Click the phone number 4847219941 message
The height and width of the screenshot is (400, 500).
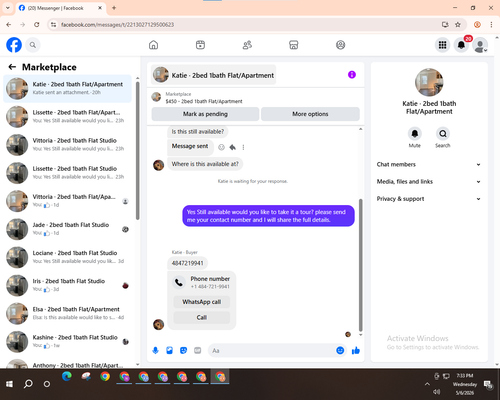tap(187, 263)
